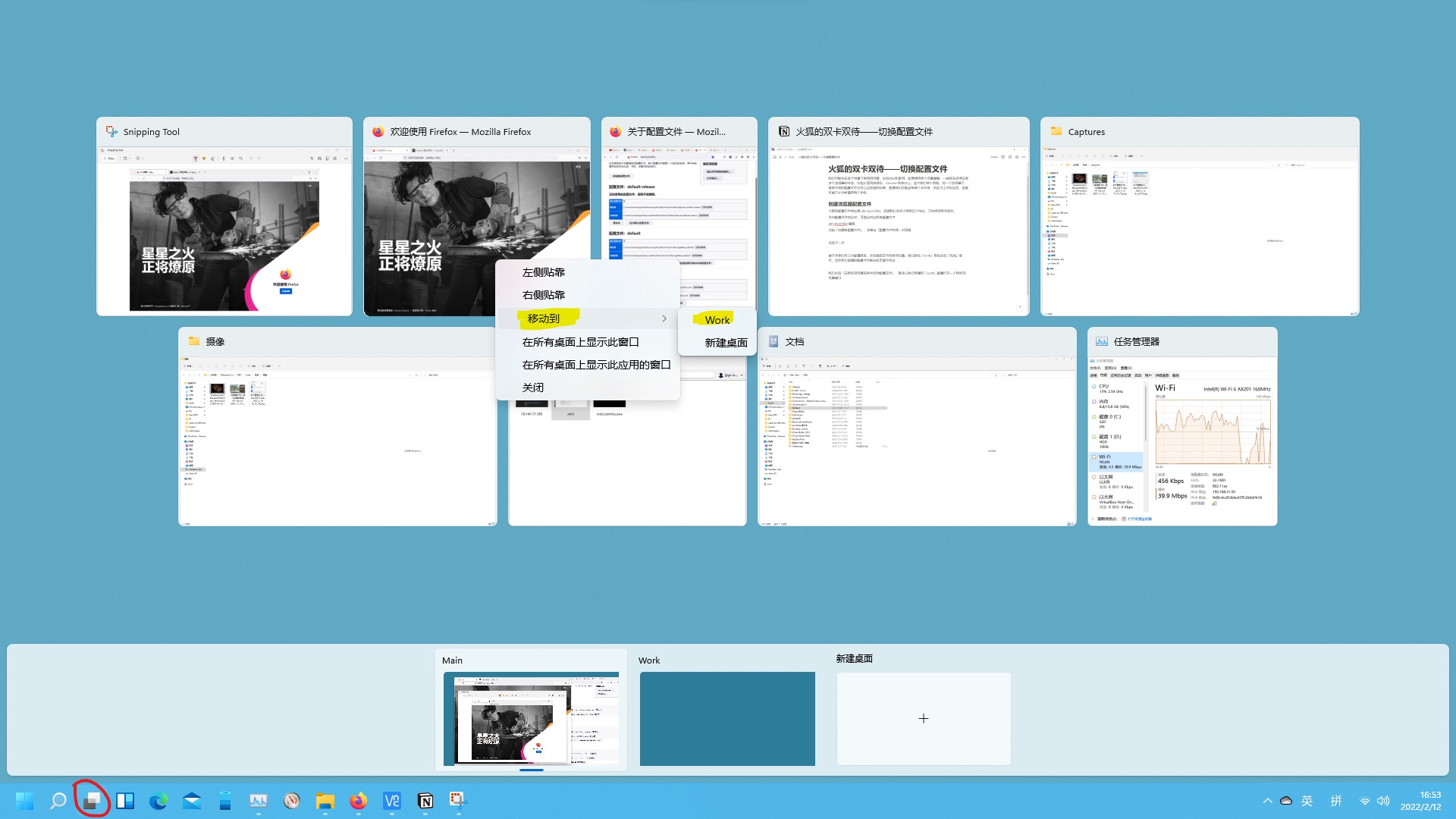Open the Widgets panel icon
1456x819 pixels.
coord(125,801)
